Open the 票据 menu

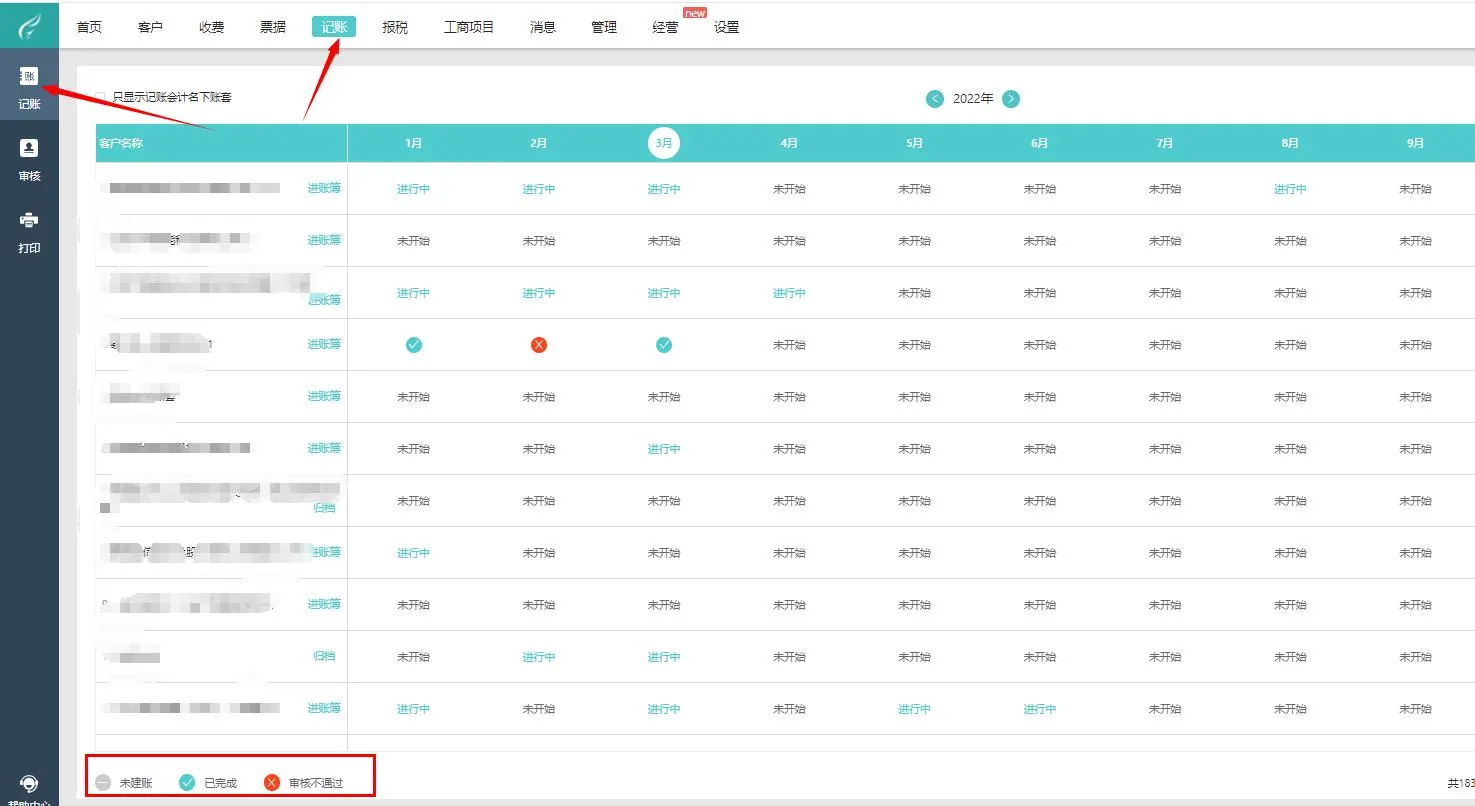click(273, 27)
